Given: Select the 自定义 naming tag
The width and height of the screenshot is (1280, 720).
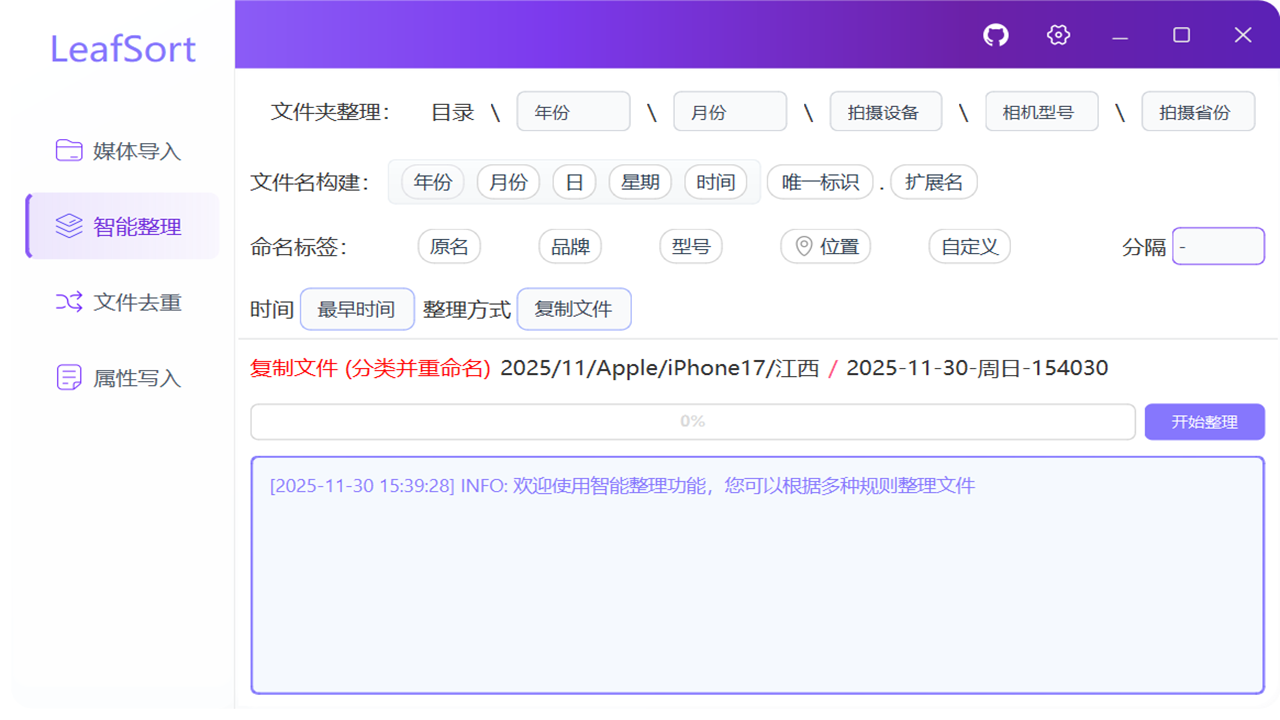Looking at the screenshot, I should pyautogui.click(x=969, y=246).
